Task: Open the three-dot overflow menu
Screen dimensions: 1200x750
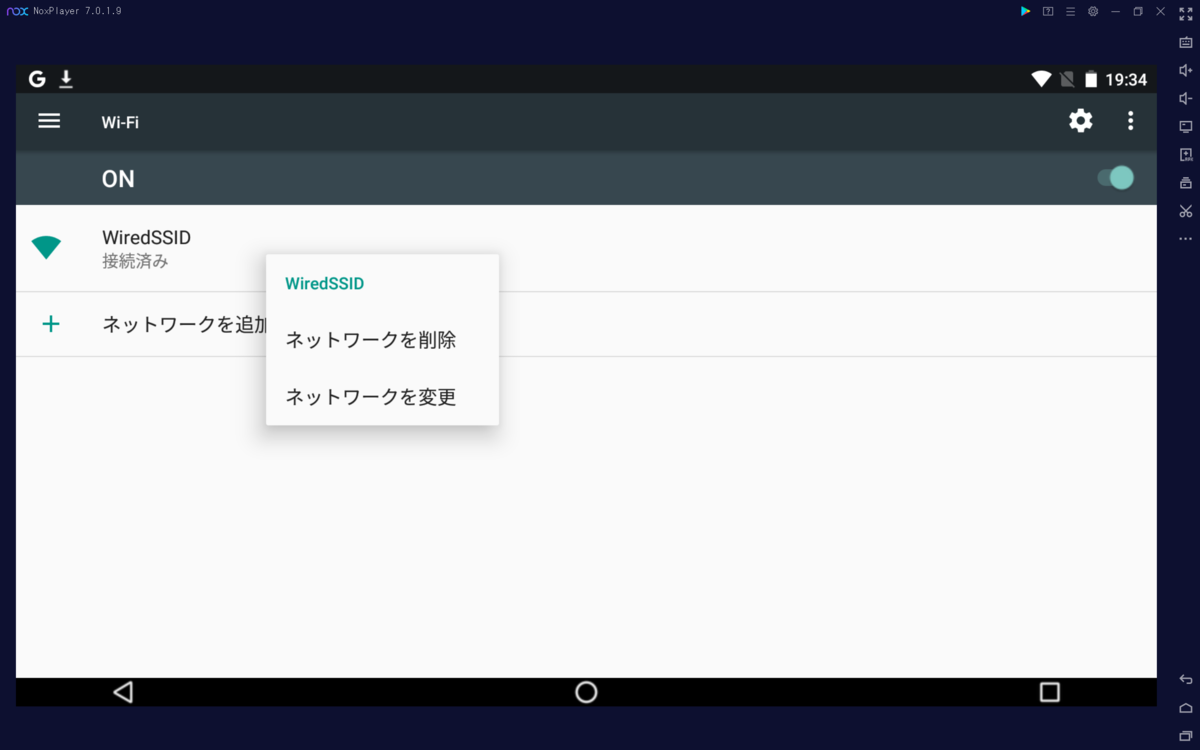Action: point(1131,121)
